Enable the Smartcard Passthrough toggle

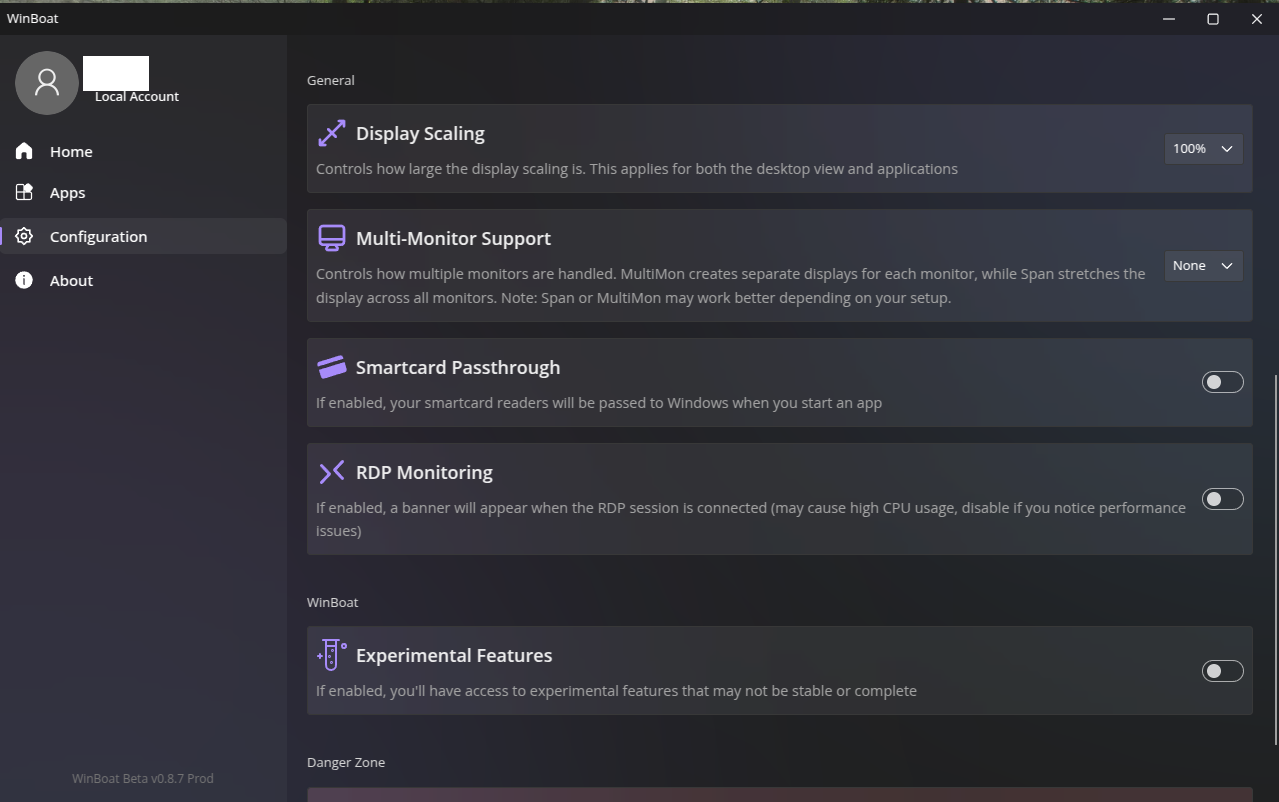tap(1222, 382)
